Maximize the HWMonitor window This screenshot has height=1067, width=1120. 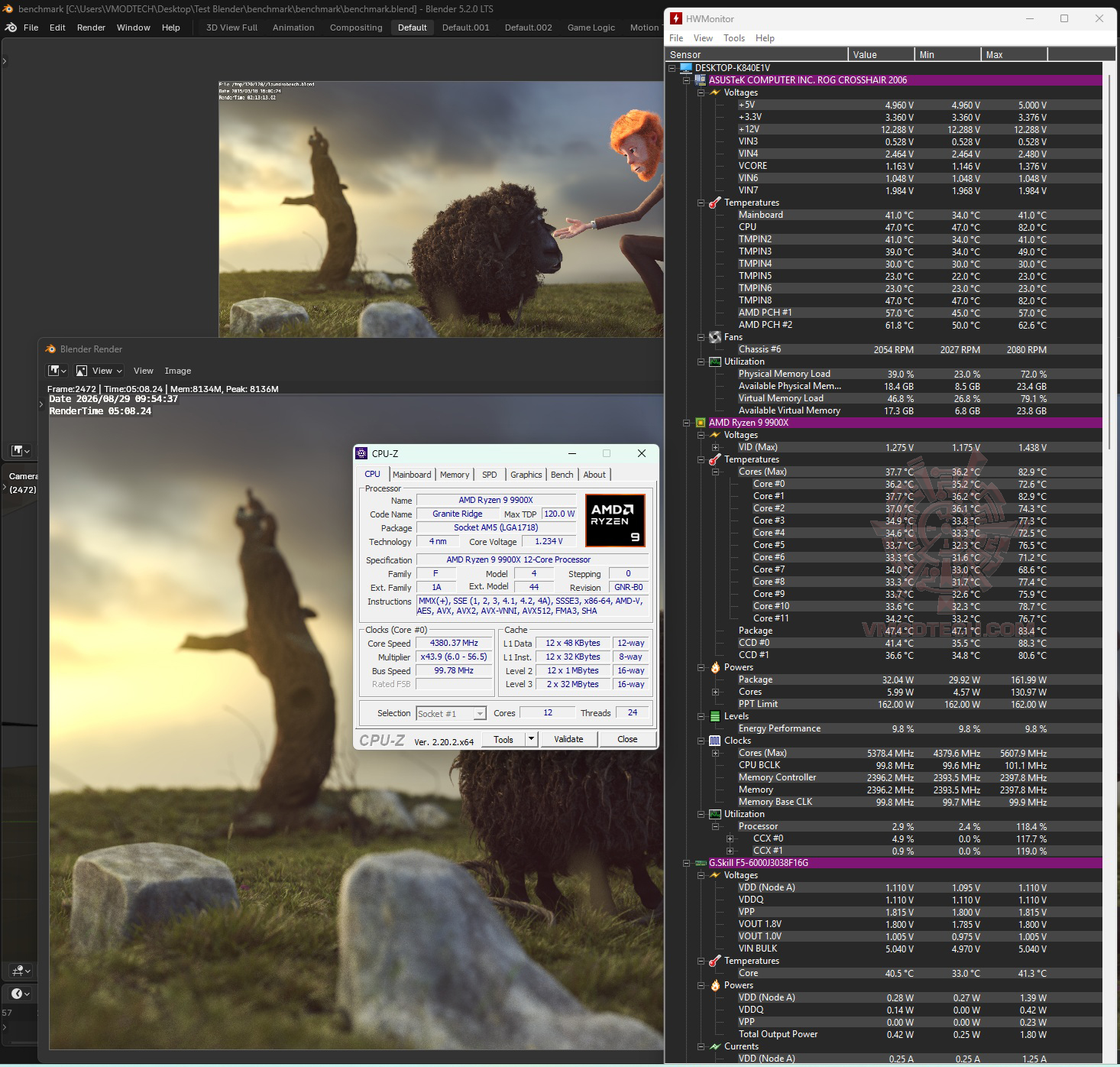pos(1064,18)
